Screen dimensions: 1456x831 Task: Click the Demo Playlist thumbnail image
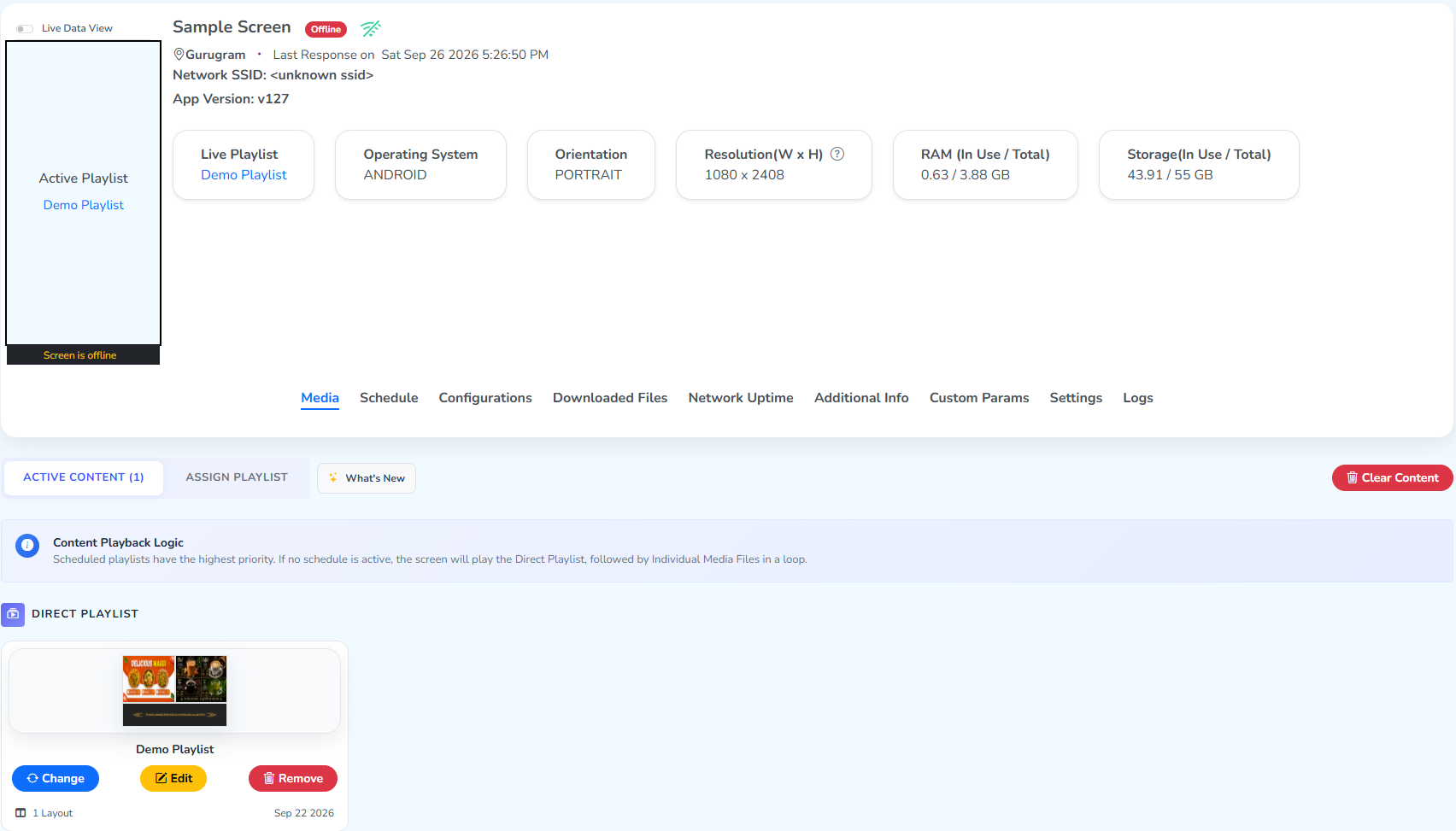point(174,691)
